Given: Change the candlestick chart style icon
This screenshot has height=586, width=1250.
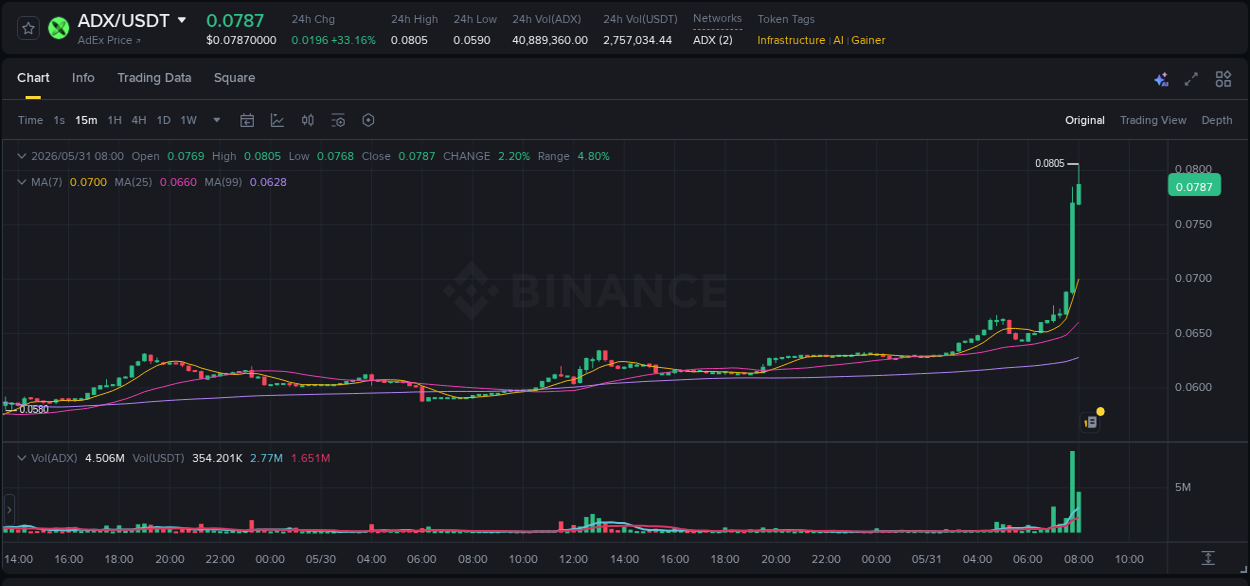Looking at the screenshot, I should [x=308, y=120].
